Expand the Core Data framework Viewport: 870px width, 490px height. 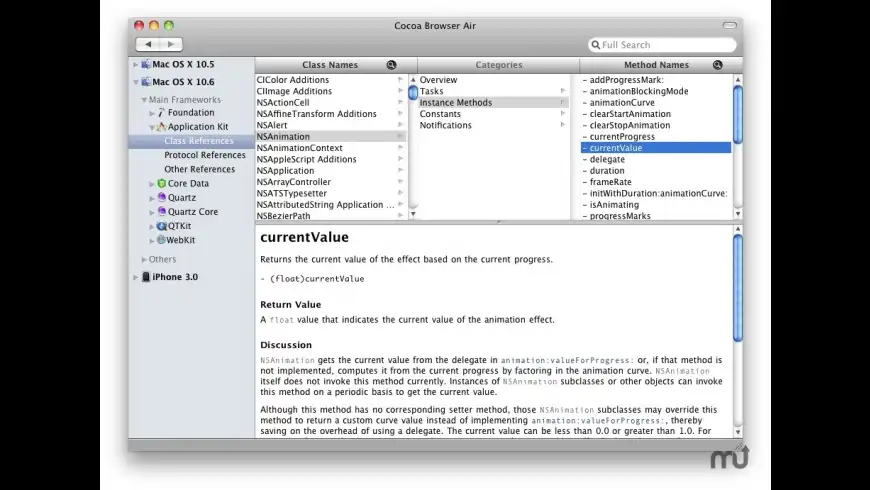coord(152,184)
